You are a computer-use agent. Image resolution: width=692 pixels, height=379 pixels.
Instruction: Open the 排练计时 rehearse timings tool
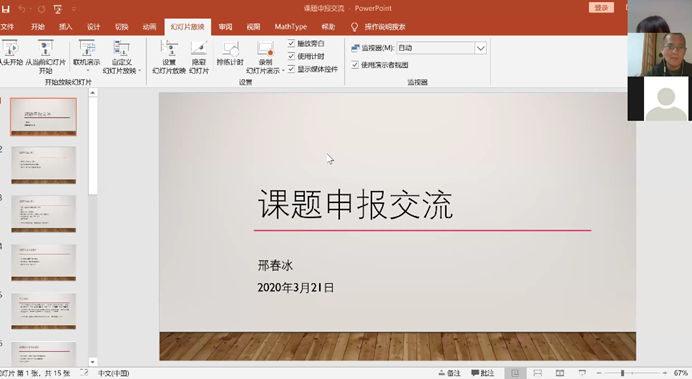point(230,53)
